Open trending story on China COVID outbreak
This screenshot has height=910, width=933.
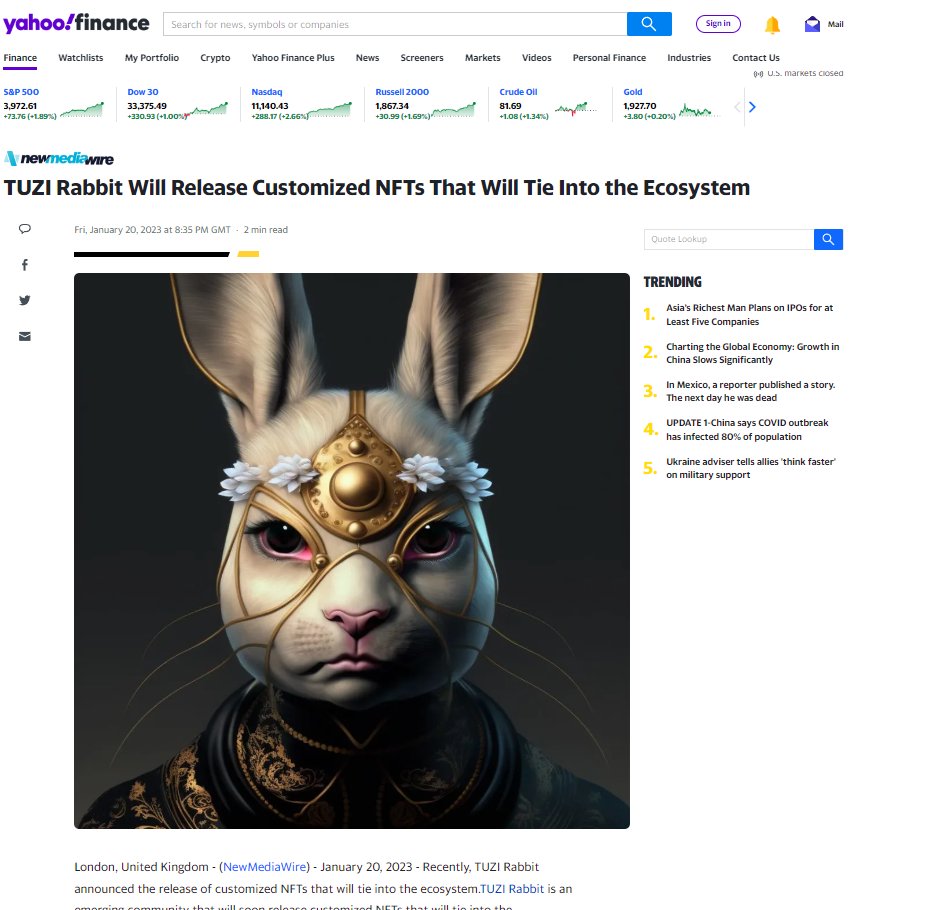[x=747, y=430]
